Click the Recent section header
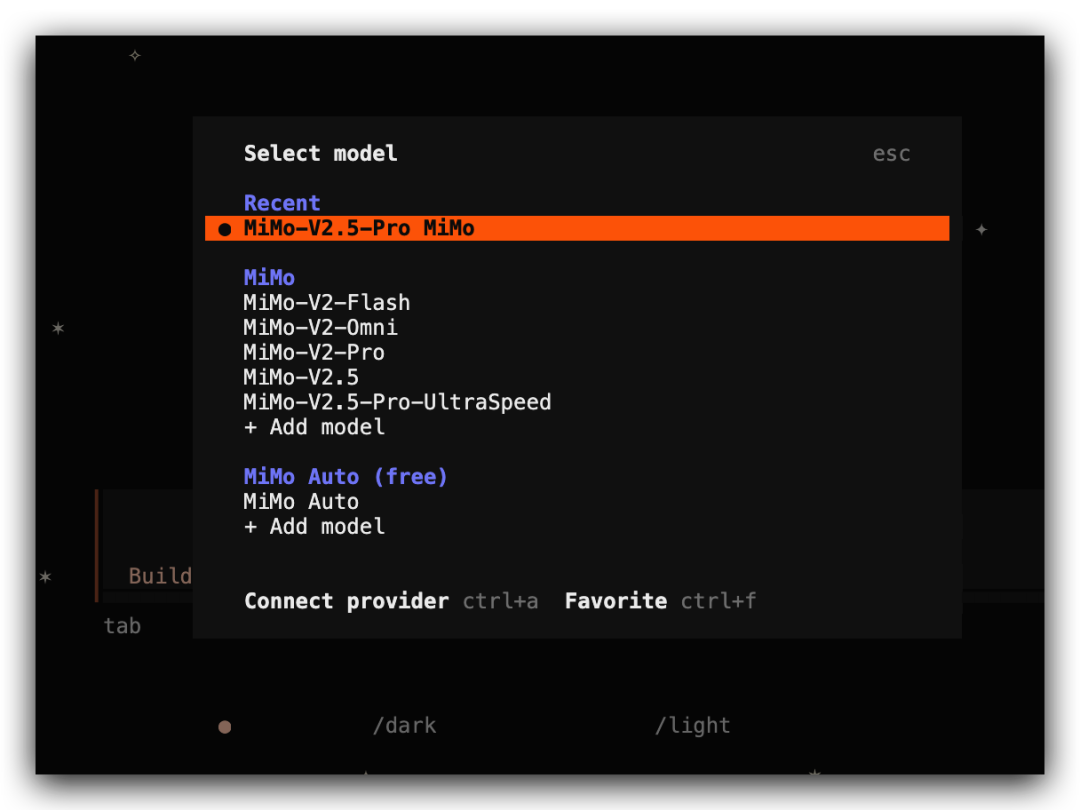The width and height of the screenshot is (1080, 810). tap(282, 203)
